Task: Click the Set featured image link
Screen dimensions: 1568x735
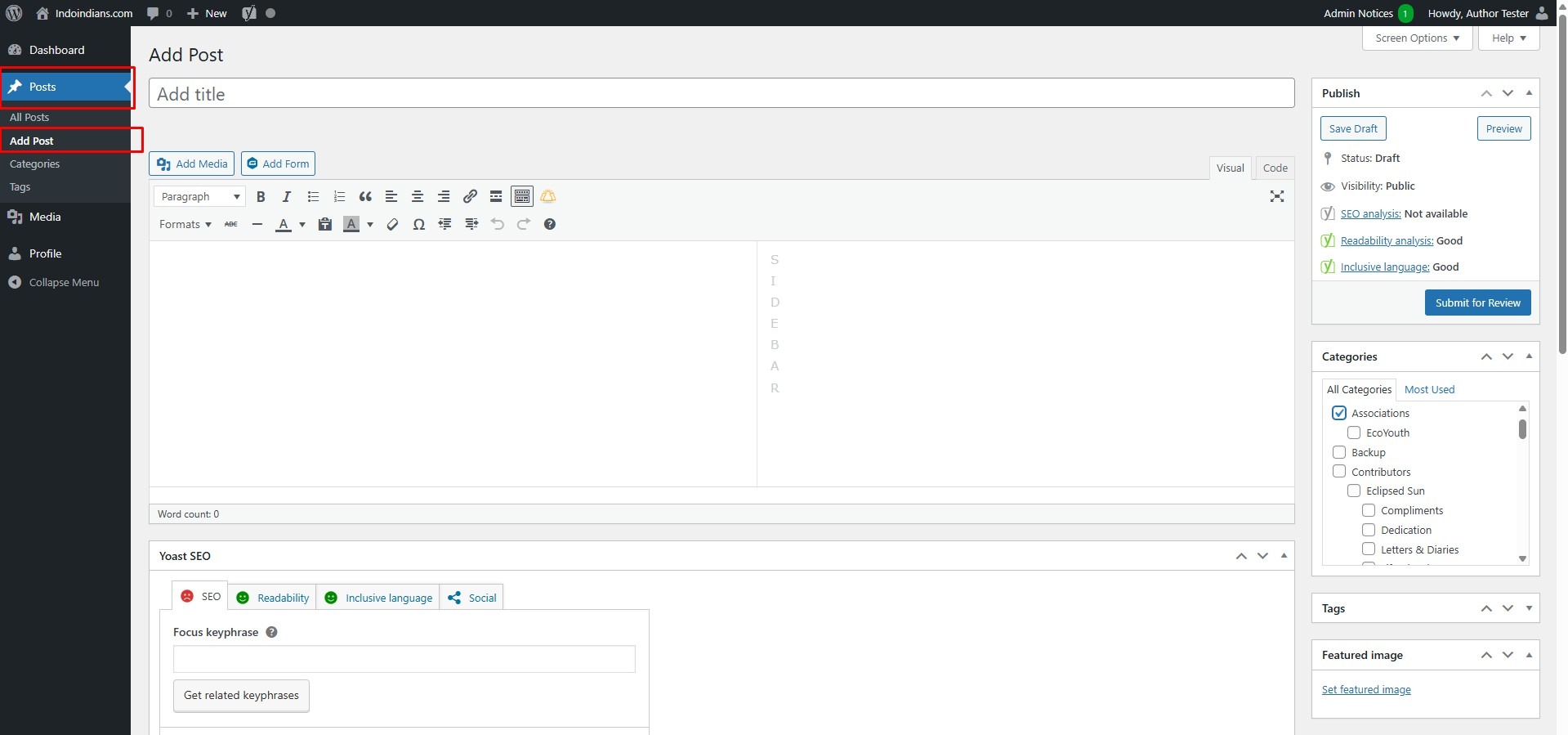Action: 1366,690
